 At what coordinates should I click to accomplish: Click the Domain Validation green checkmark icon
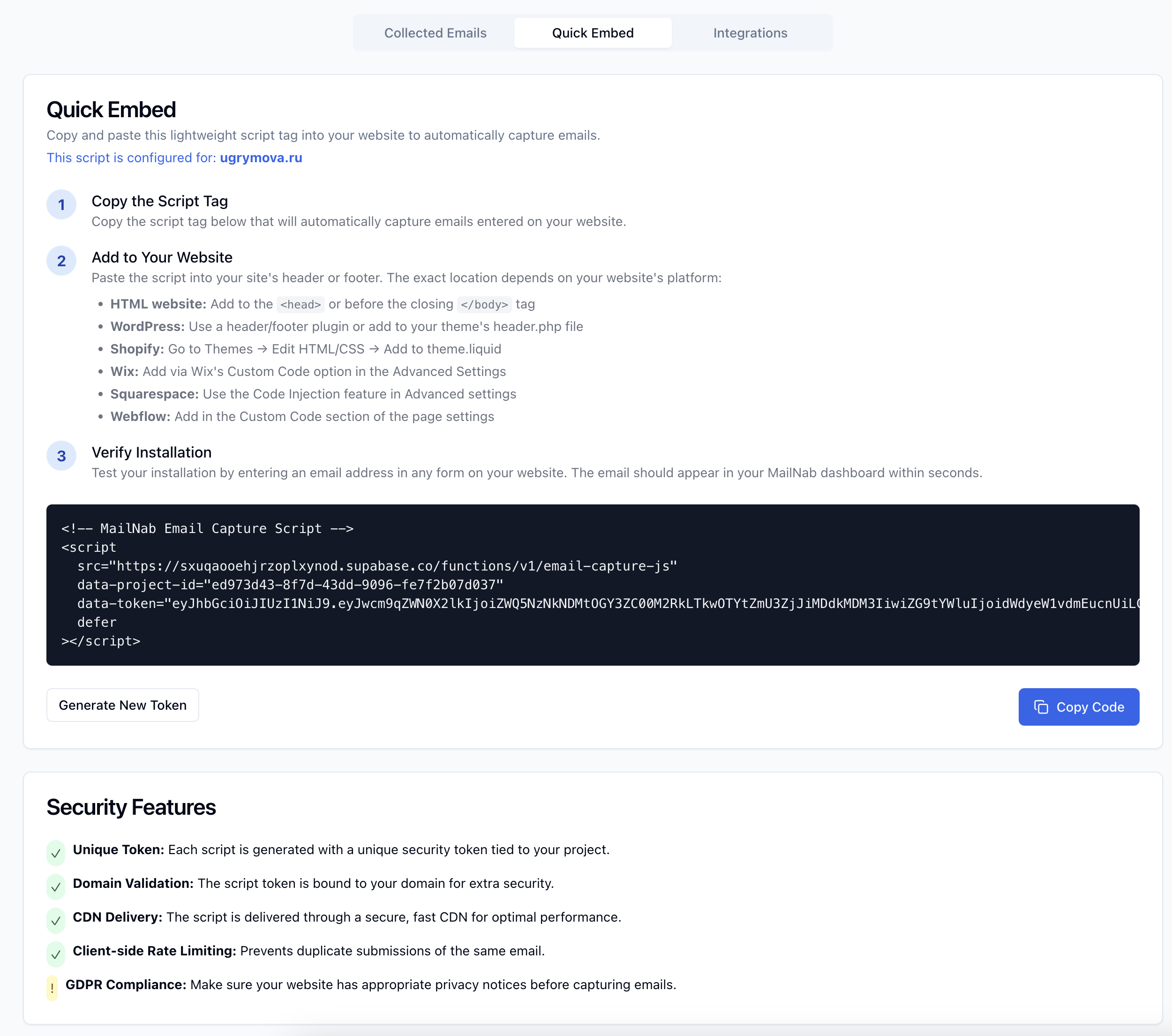click(56, 887)
